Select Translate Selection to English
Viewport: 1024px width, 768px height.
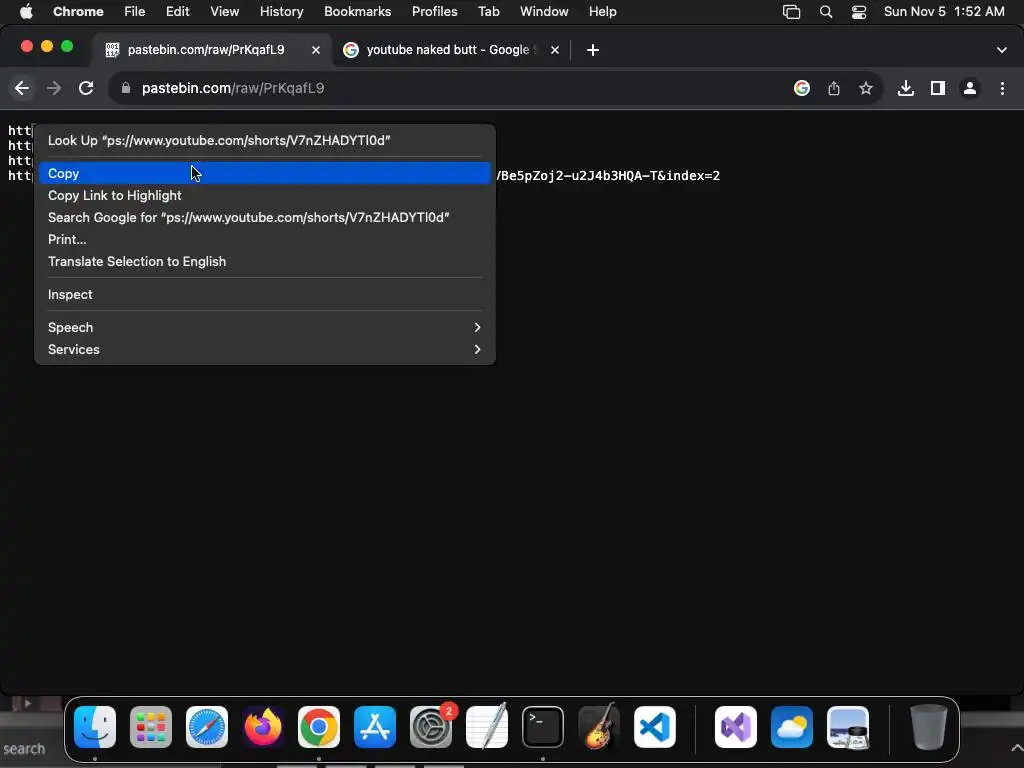[264, 261]
